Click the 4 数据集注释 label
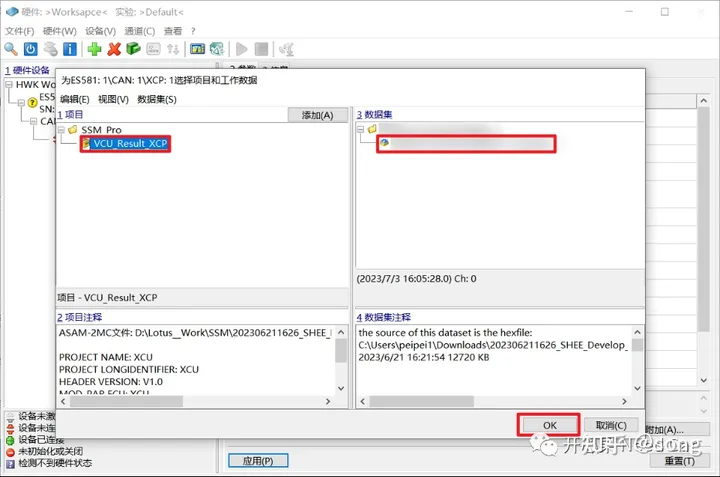This screenshot has width=720, height=477. pyautogui.click(x=383, y=317)
